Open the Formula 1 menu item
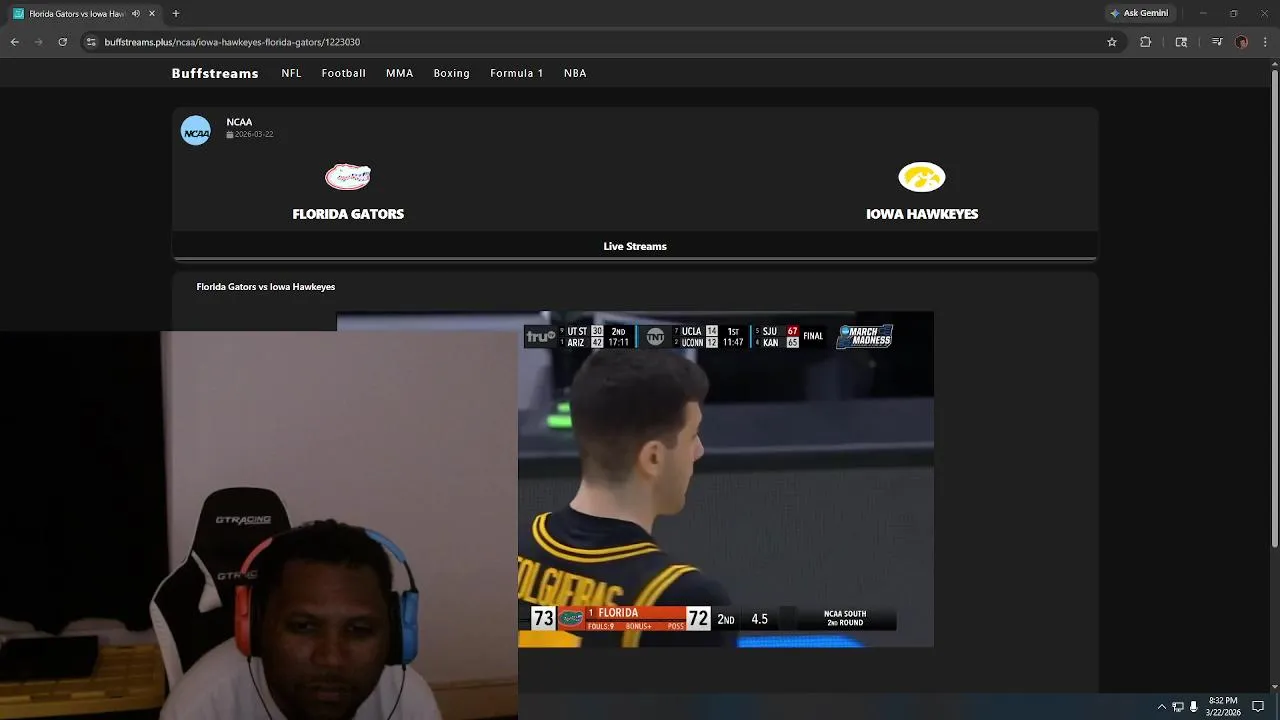The height and width of the screenshot is (720, 1280). point(517,73)
